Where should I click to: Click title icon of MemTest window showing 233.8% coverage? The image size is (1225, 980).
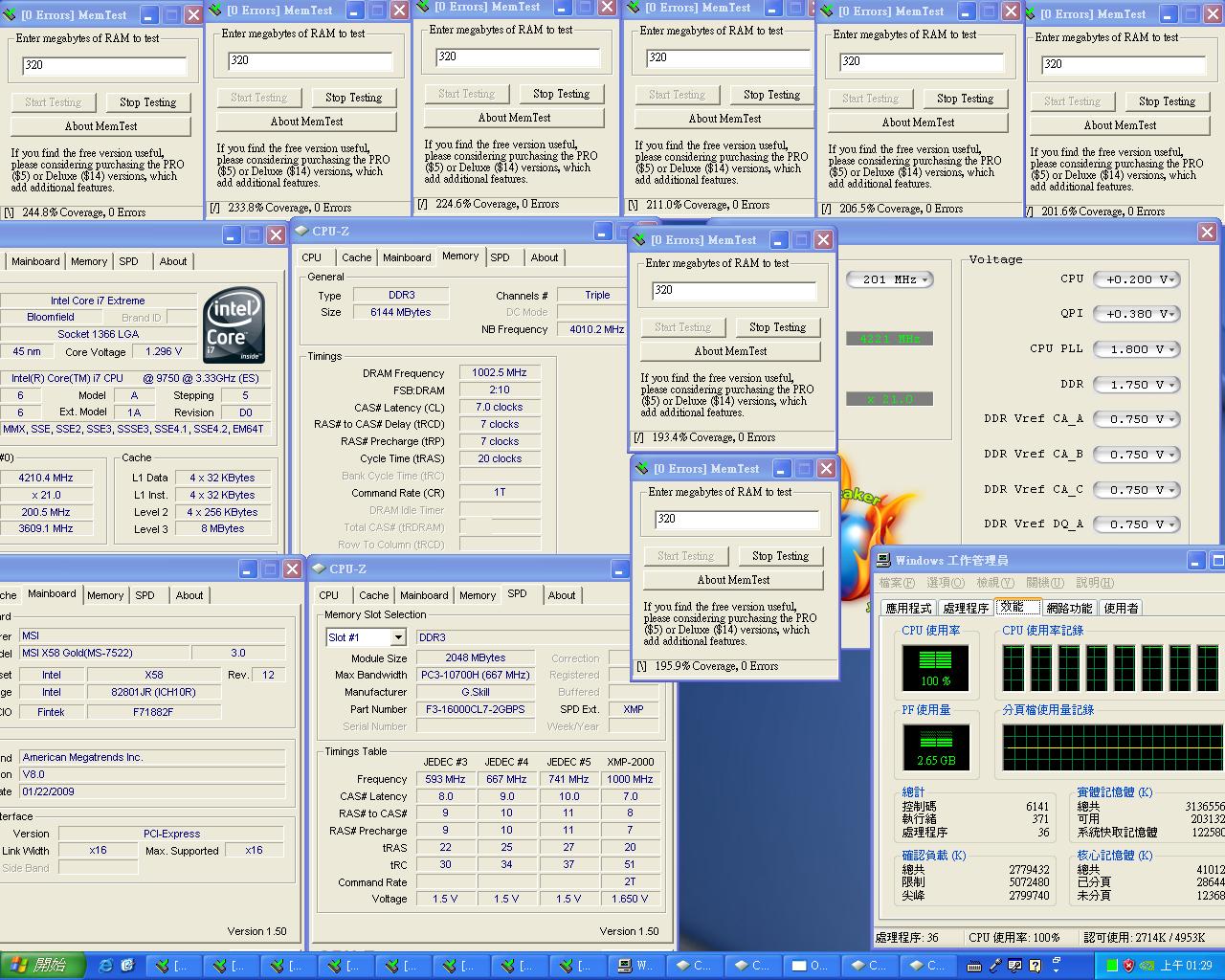(x=215, y=10)
